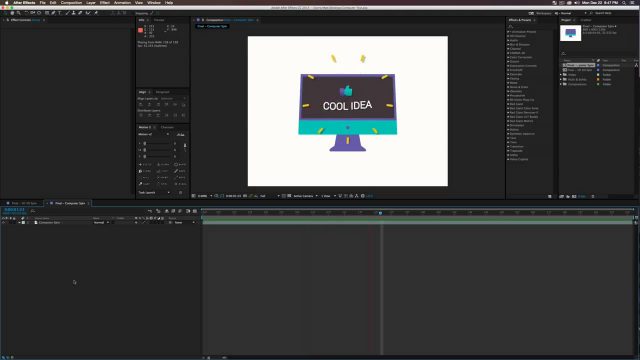Select the Zoom magnifier tool
The image size is (640, 360).
point(19,13)
